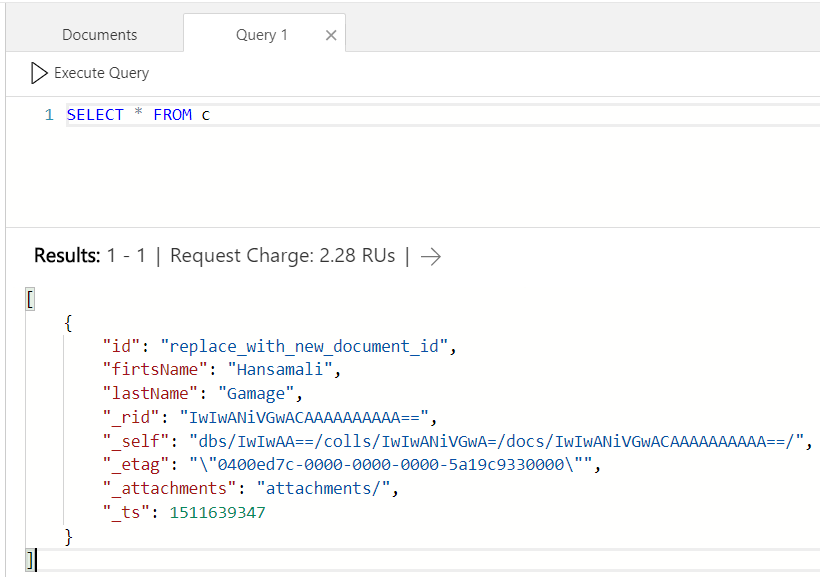This screenshot has width=820, height=577.
Task: Switch to the Documents tab
Action: [99, 35]
